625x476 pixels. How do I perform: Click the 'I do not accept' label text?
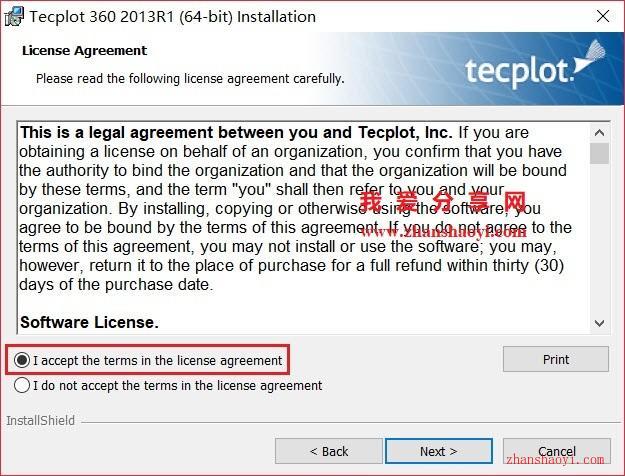click(x=178, y=386)
